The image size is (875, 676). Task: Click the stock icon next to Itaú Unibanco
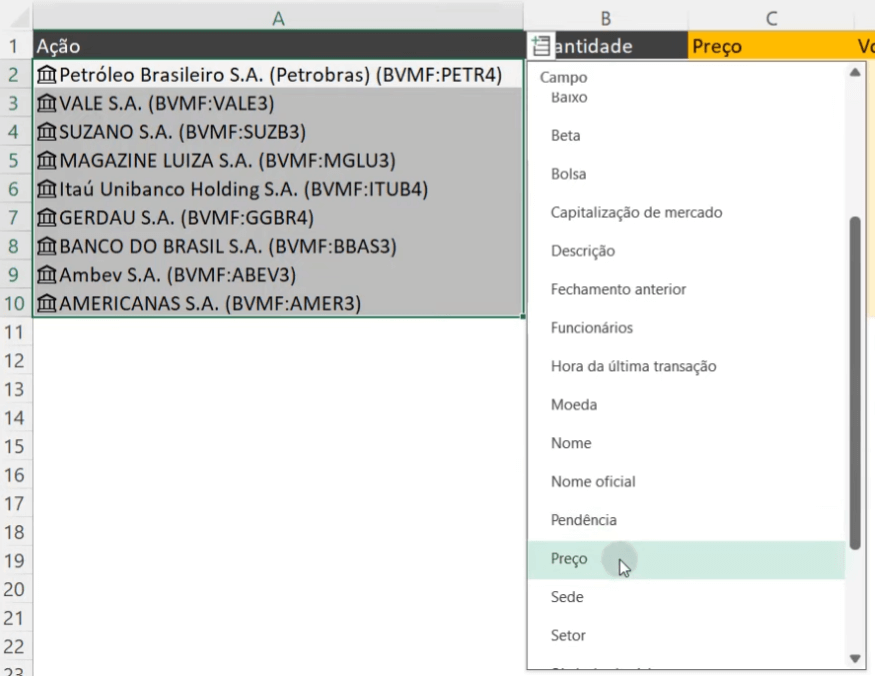[47, 189]
